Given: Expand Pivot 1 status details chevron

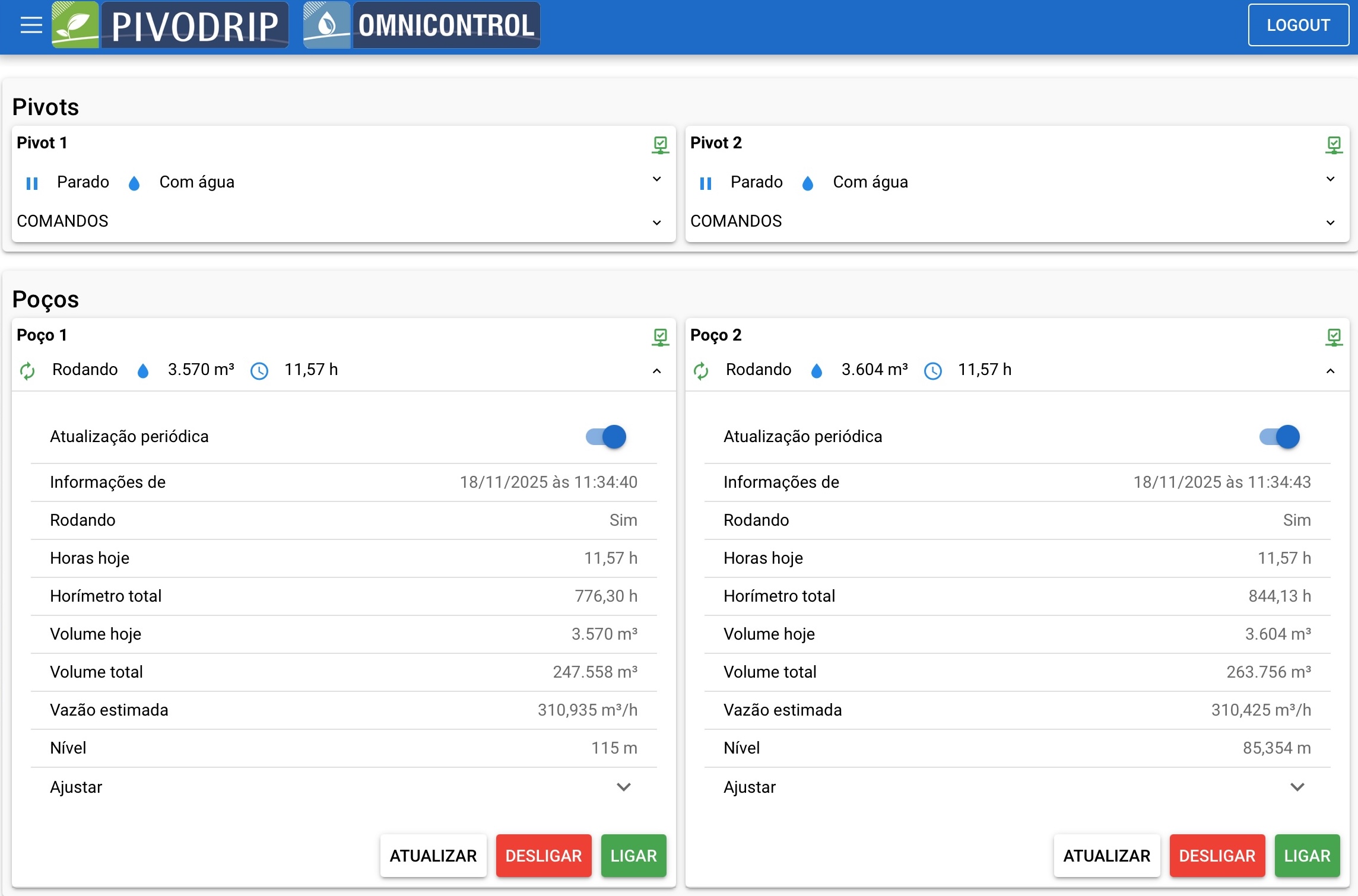Looking at the screenshot, I should pyautogui.click(x=656, y=179).
